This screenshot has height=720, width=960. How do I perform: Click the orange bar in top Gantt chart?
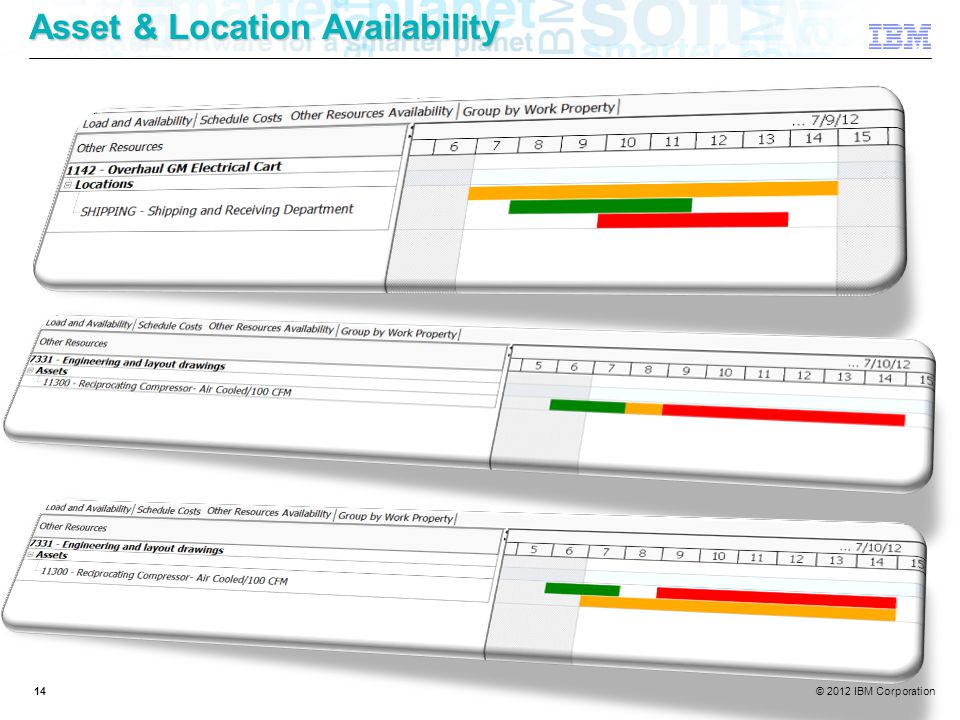pyautogui.click(x=653, y=190)
